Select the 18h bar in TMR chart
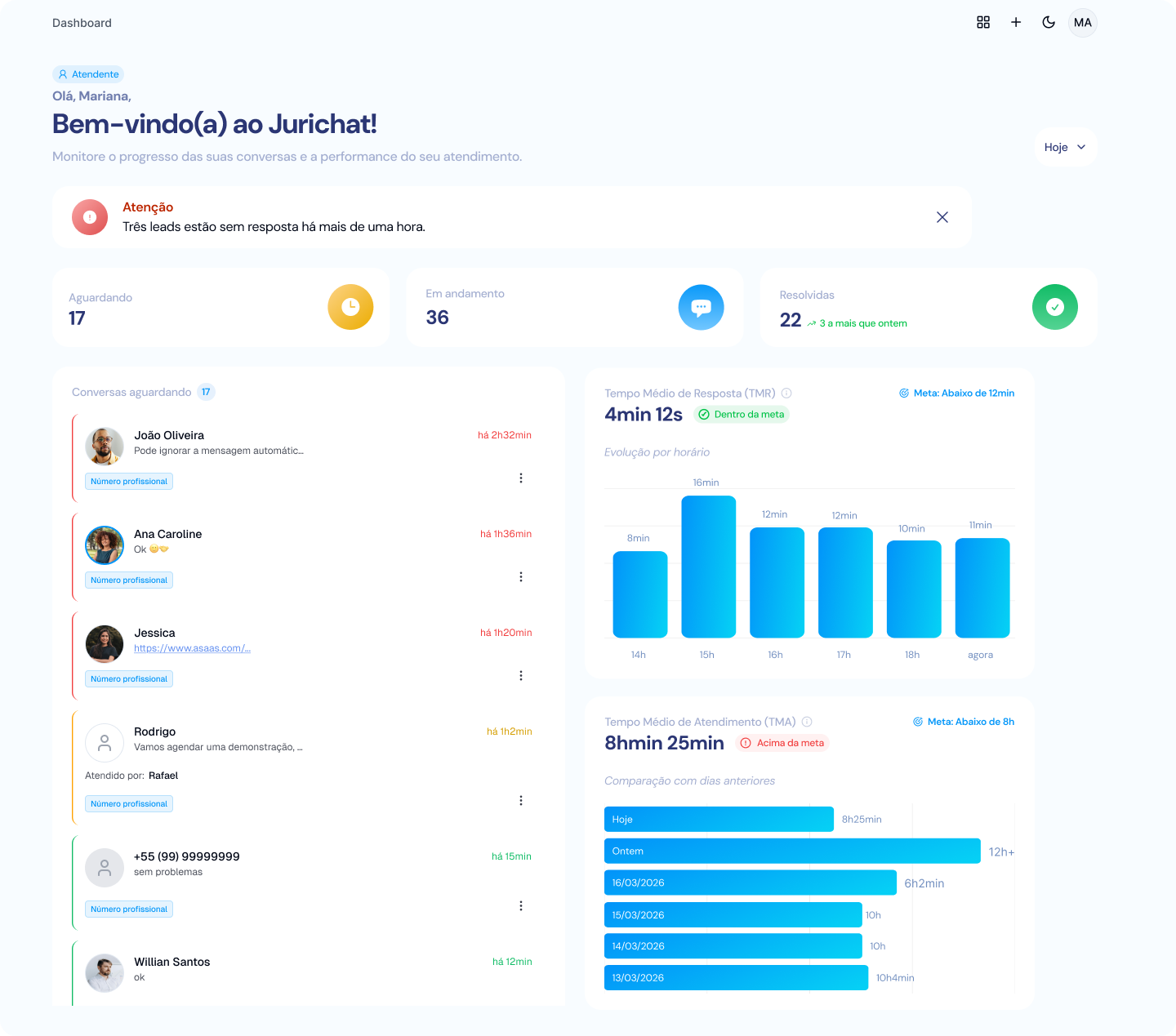1176x1036 pixels. (x=914, y=589)
